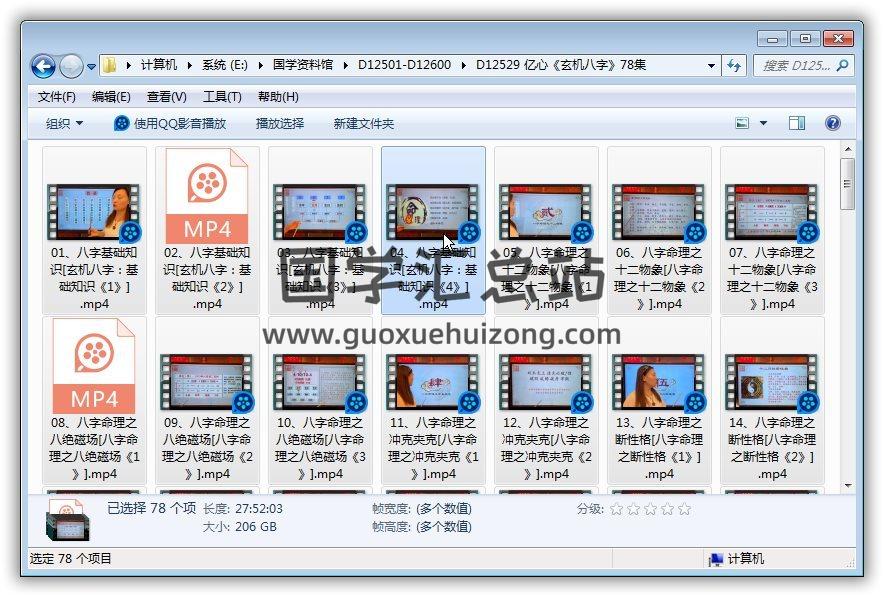Click the vertical scrollbar down arrow
Viewport: 884px width, 597px height.
coord(847,486)
